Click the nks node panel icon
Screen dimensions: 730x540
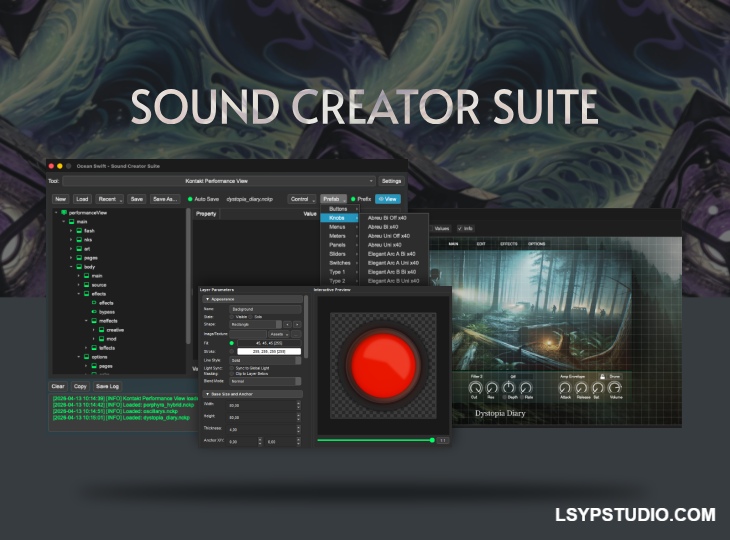(x=79, y=240)
